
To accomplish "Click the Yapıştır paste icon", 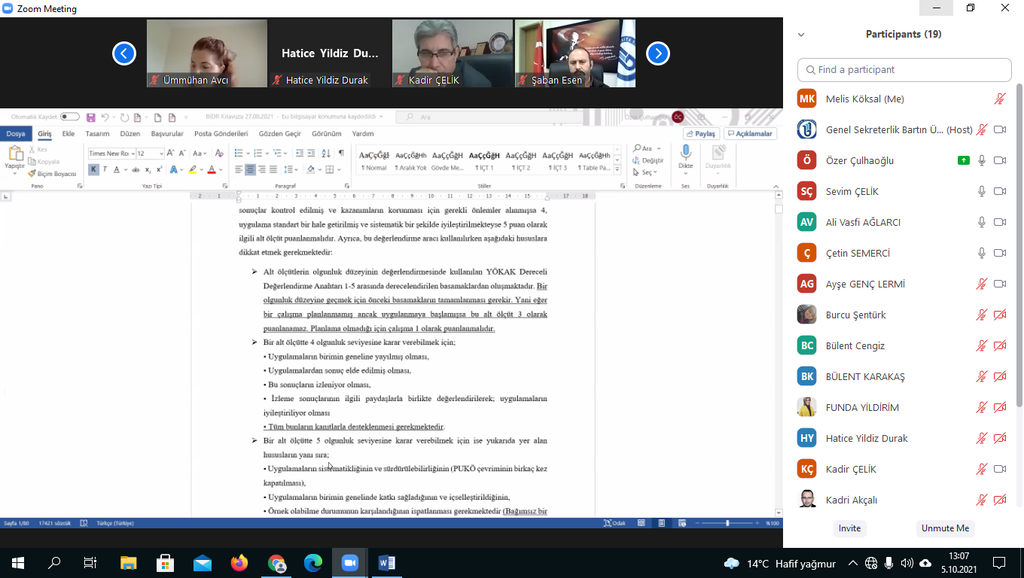I will pyautogui.click(x=15, y=155).
